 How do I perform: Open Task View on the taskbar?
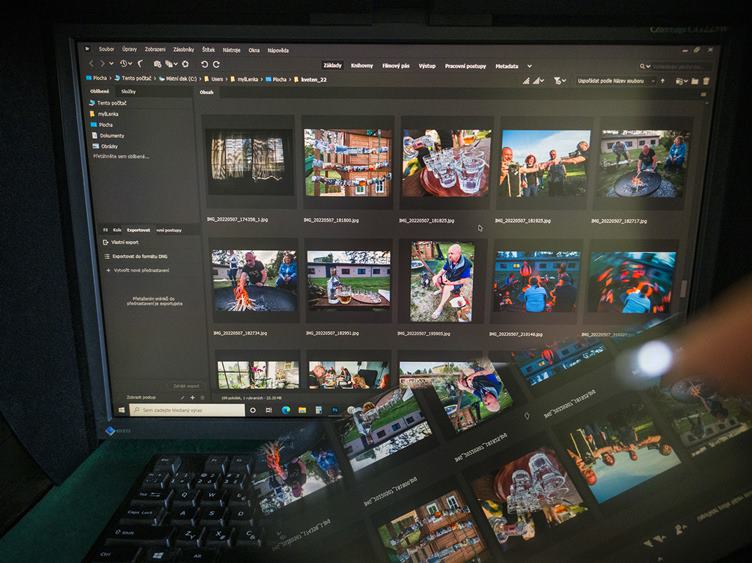tap(269, 411)
